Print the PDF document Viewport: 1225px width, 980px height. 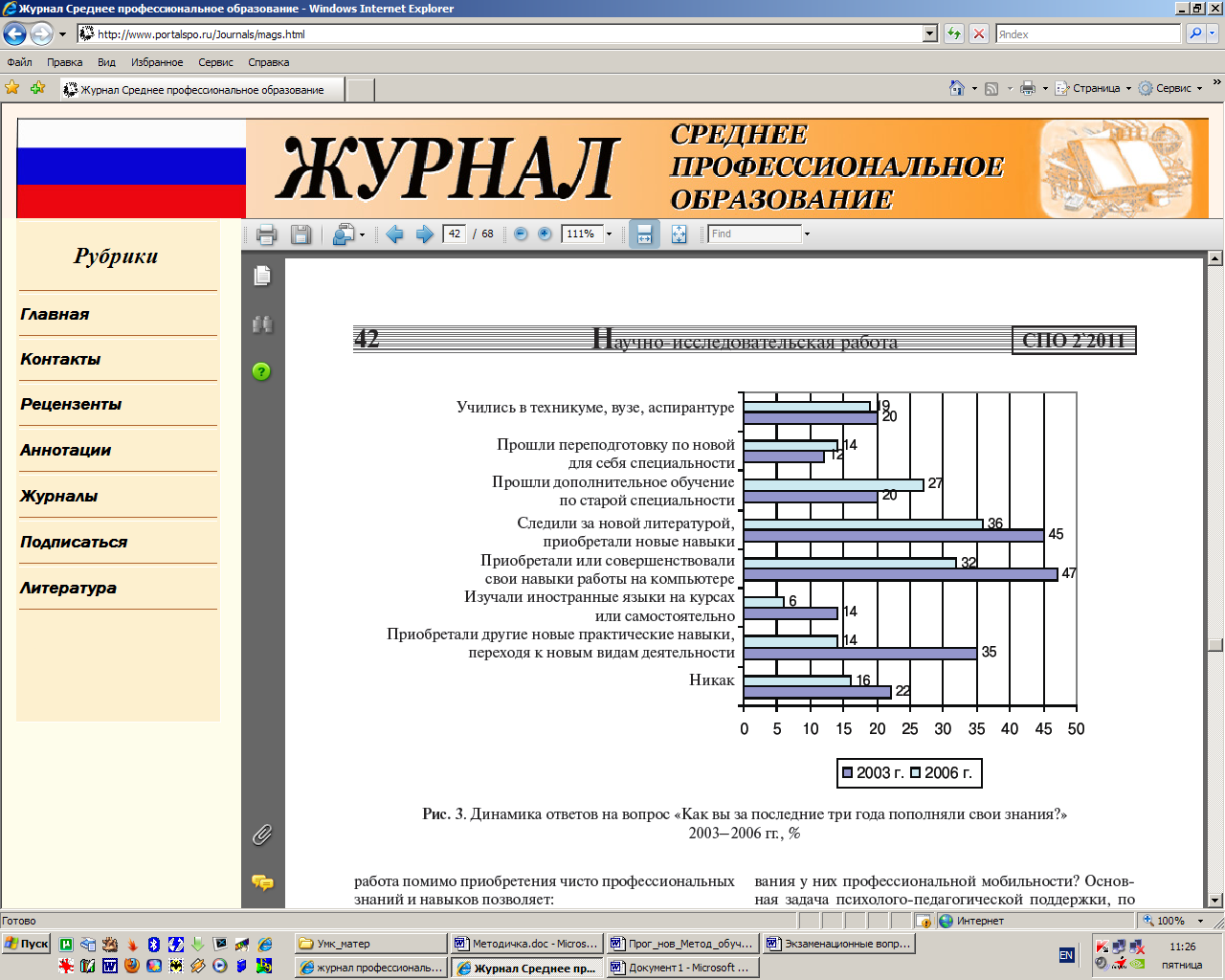(x=267, y=234)
